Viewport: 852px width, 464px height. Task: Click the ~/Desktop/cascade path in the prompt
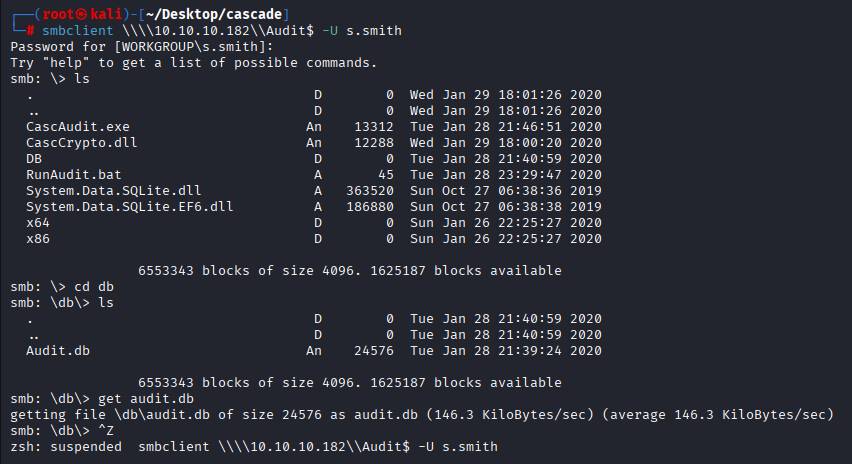(214, 14)
